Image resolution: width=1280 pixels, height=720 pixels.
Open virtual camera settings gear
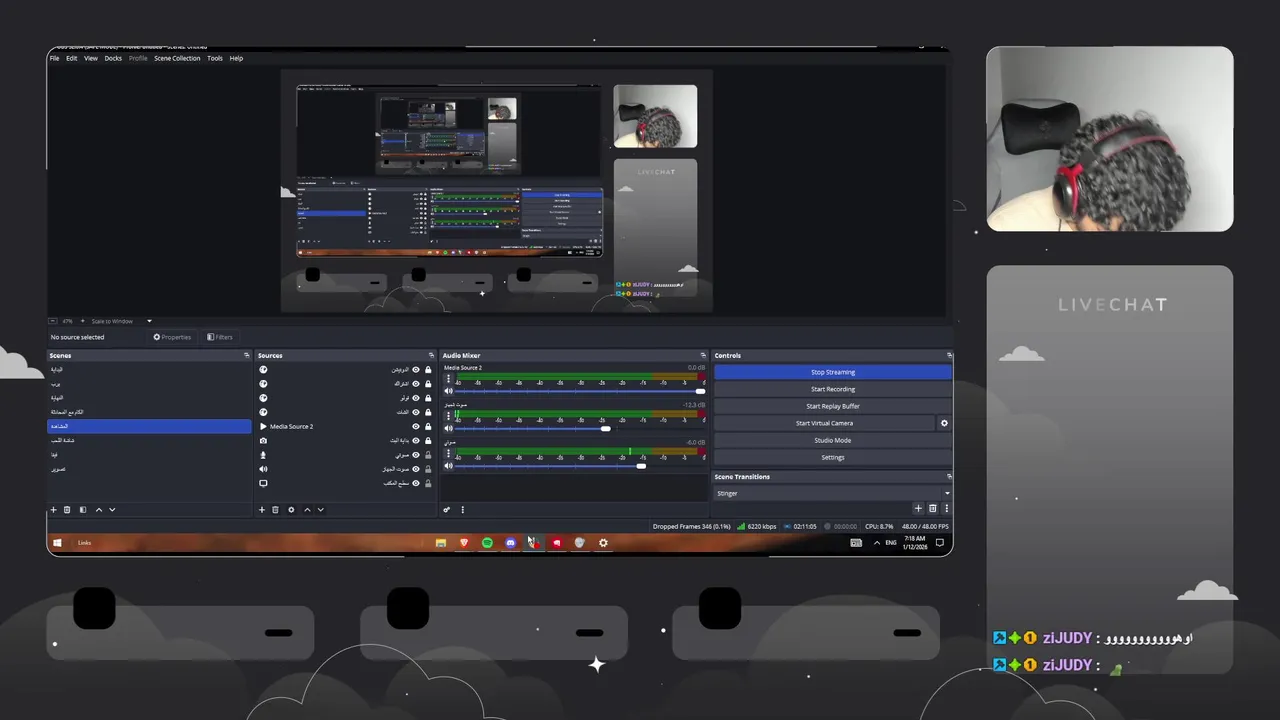[944, 423]
